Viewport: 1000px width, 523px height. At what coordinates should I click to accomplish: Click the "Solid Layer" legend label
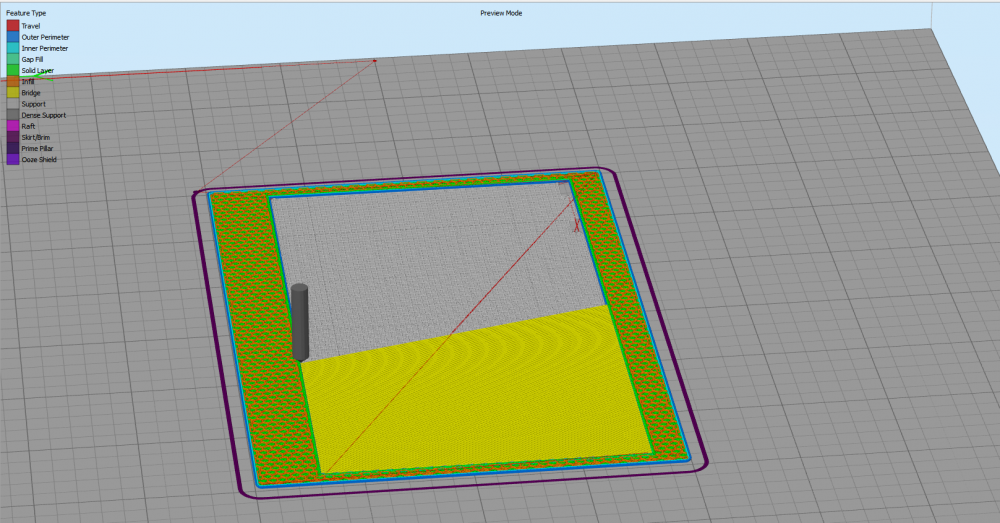[38, 71]
